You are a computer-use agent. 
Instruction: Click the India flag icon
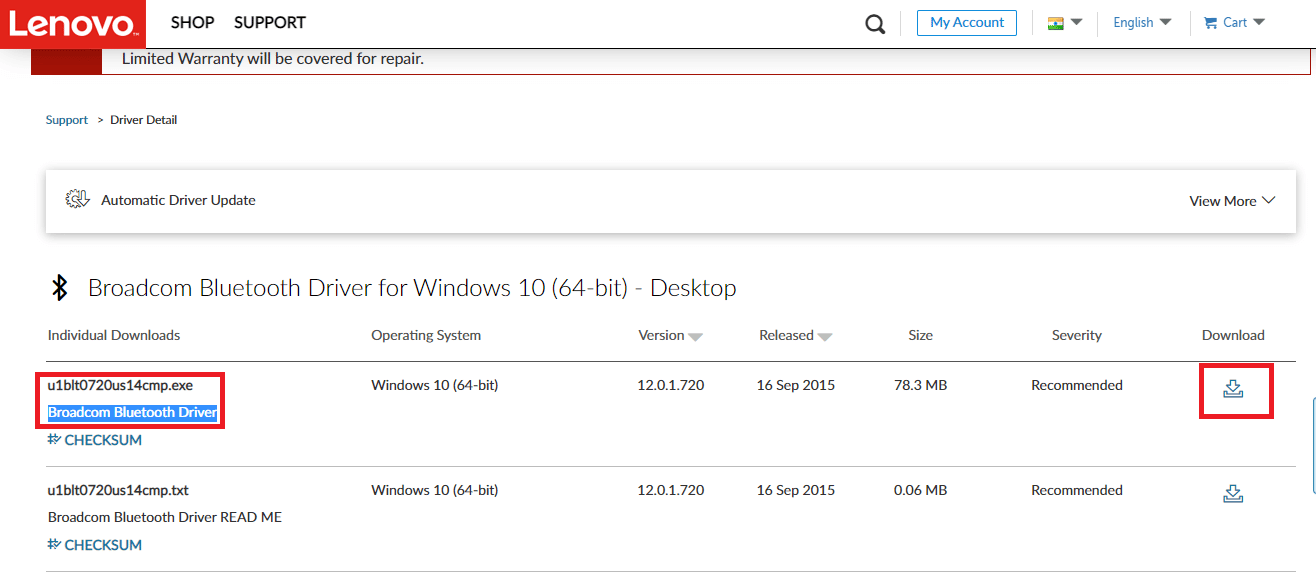1055,23
